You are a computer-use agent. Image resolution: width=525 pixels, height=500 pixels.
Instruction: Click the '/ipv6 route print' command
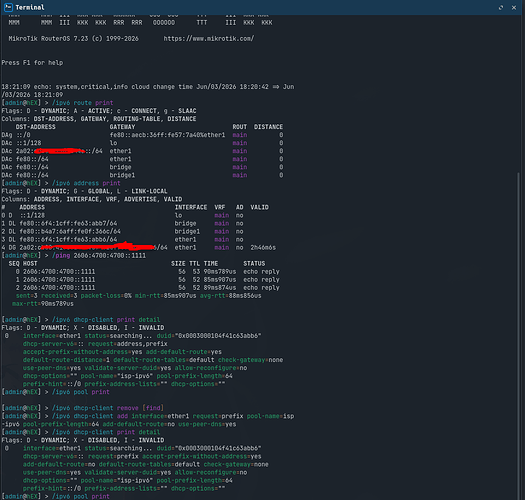(x=82, y=103)
